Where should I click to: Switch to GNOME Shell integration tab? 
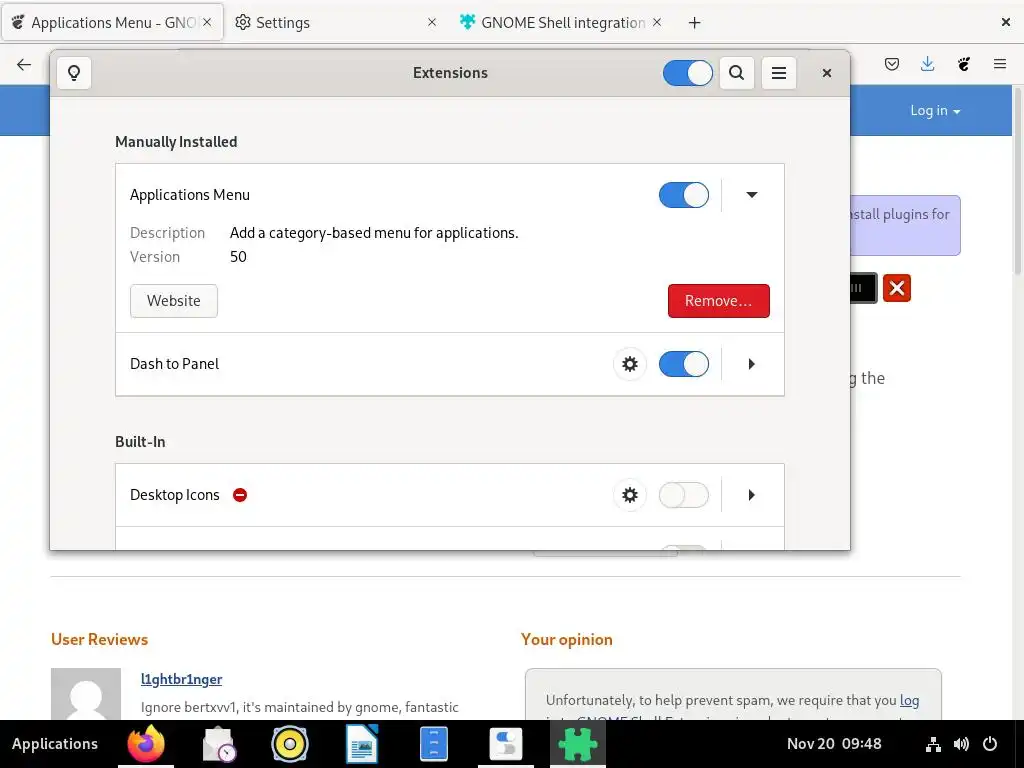click(x=563, y=22)
